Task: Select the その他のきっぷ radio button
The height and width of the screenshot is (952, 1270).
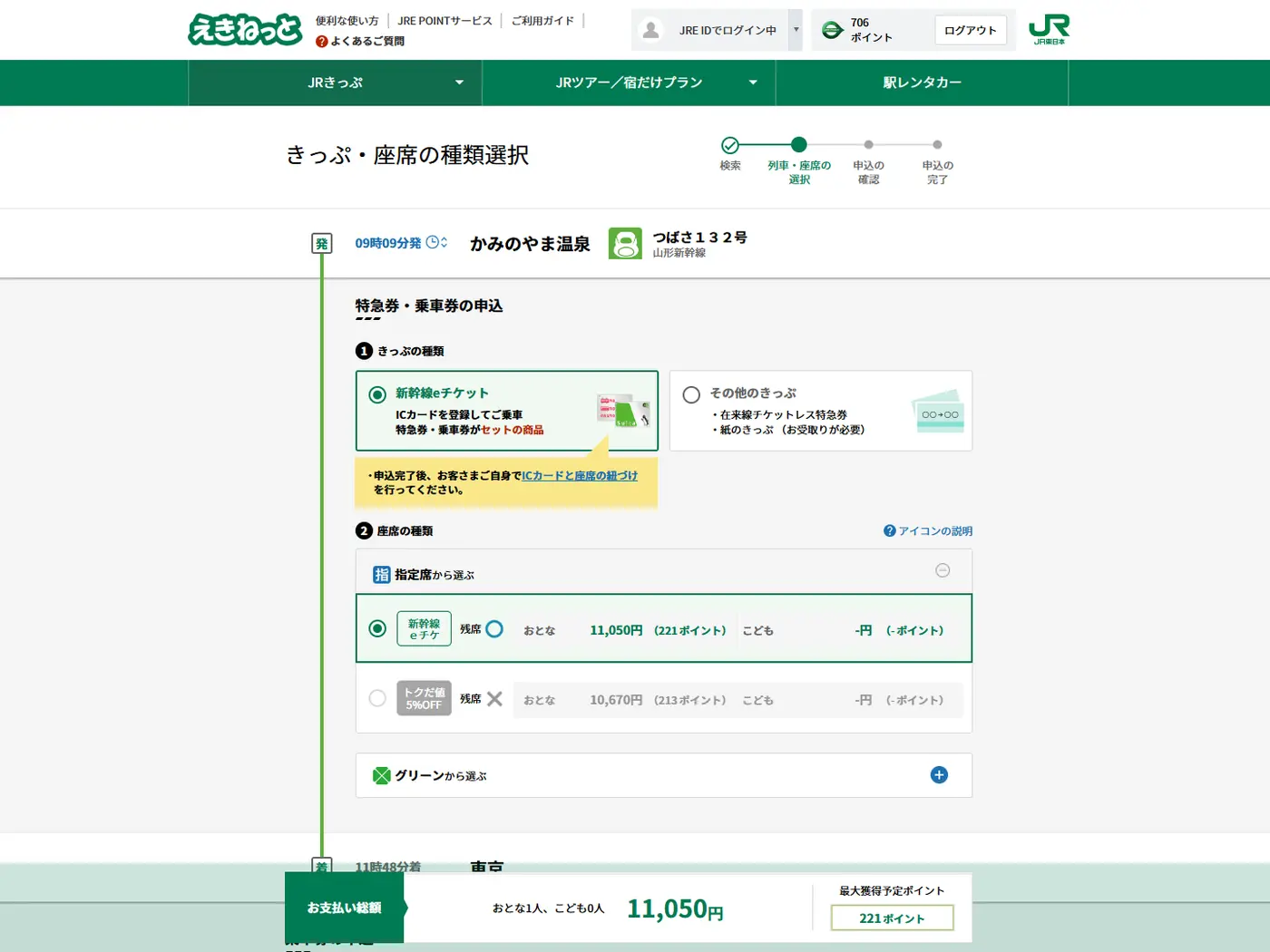Action: [691, 394]
